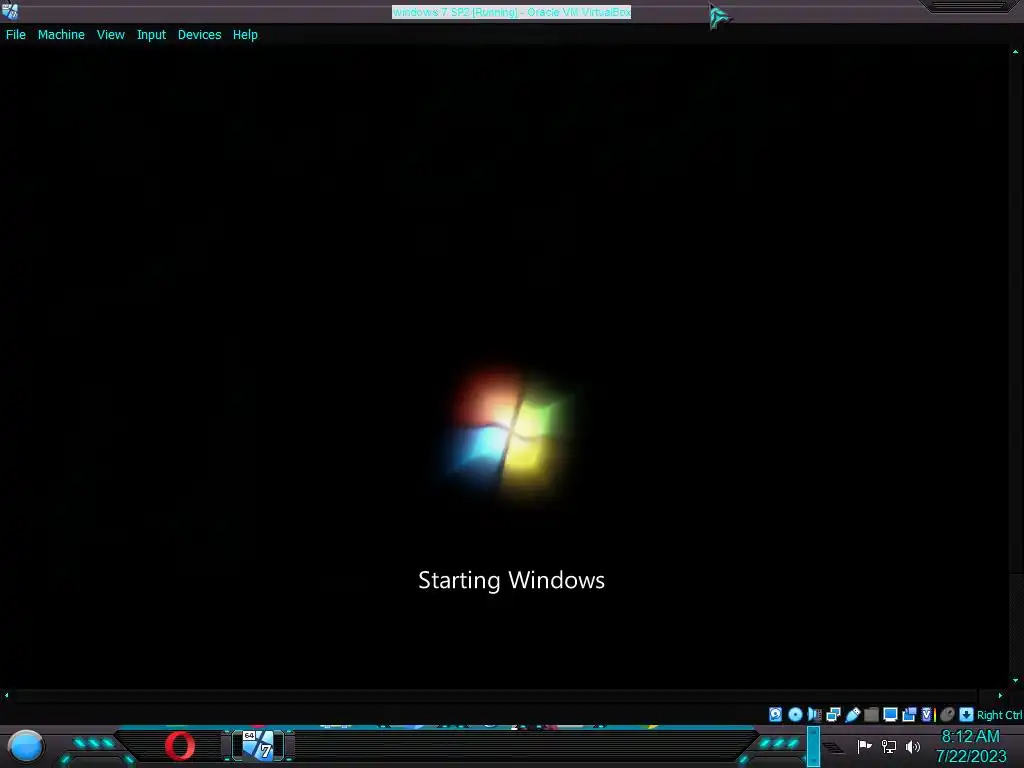Select the VirtualBox Windows 7 taskbar button
Image resolution: width=1024 pixels, height=768 pixels.
click(259, 746)
